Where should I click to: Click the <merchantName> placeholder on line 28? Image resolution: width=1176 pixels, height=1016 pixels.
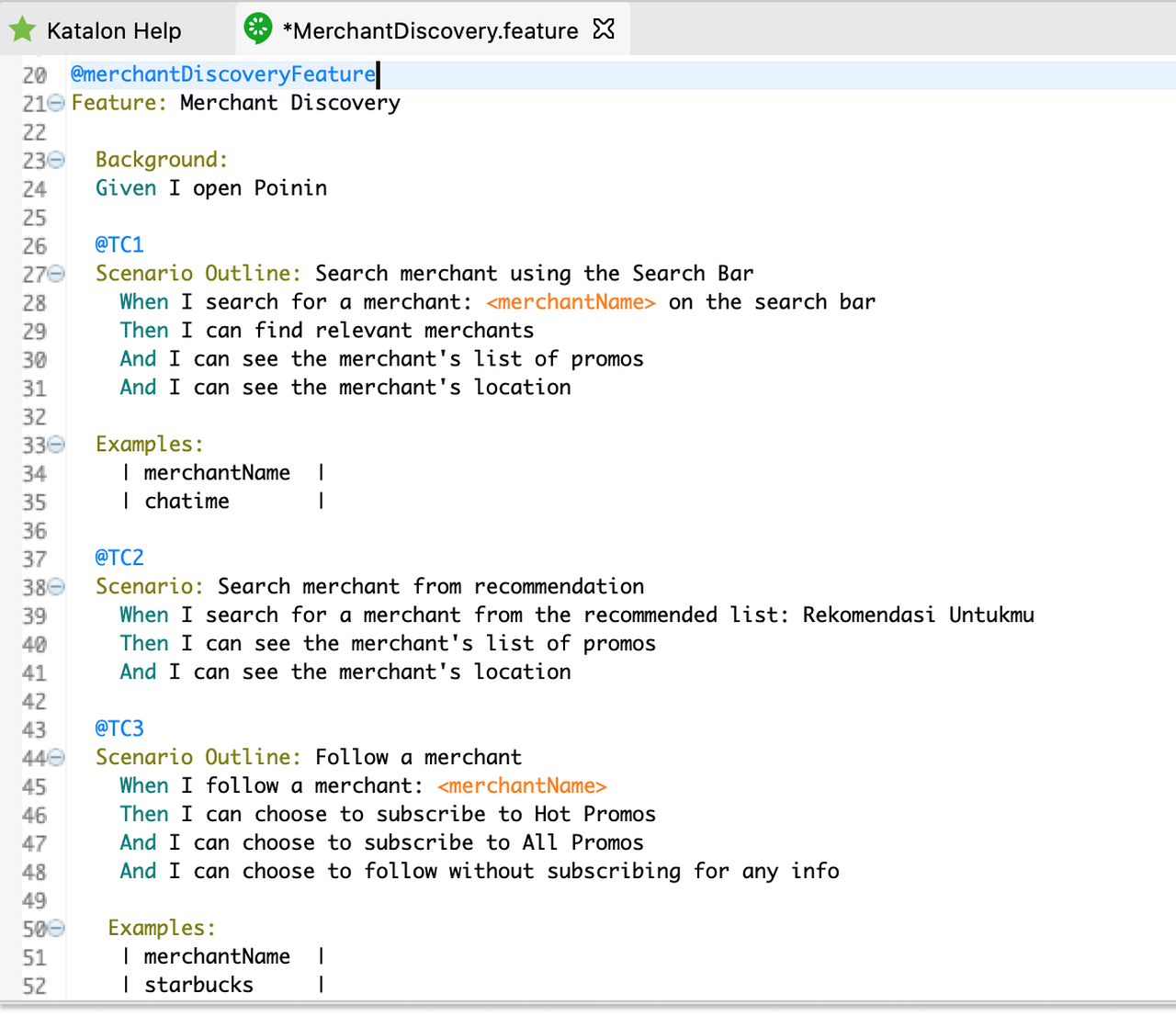(571, 302)
